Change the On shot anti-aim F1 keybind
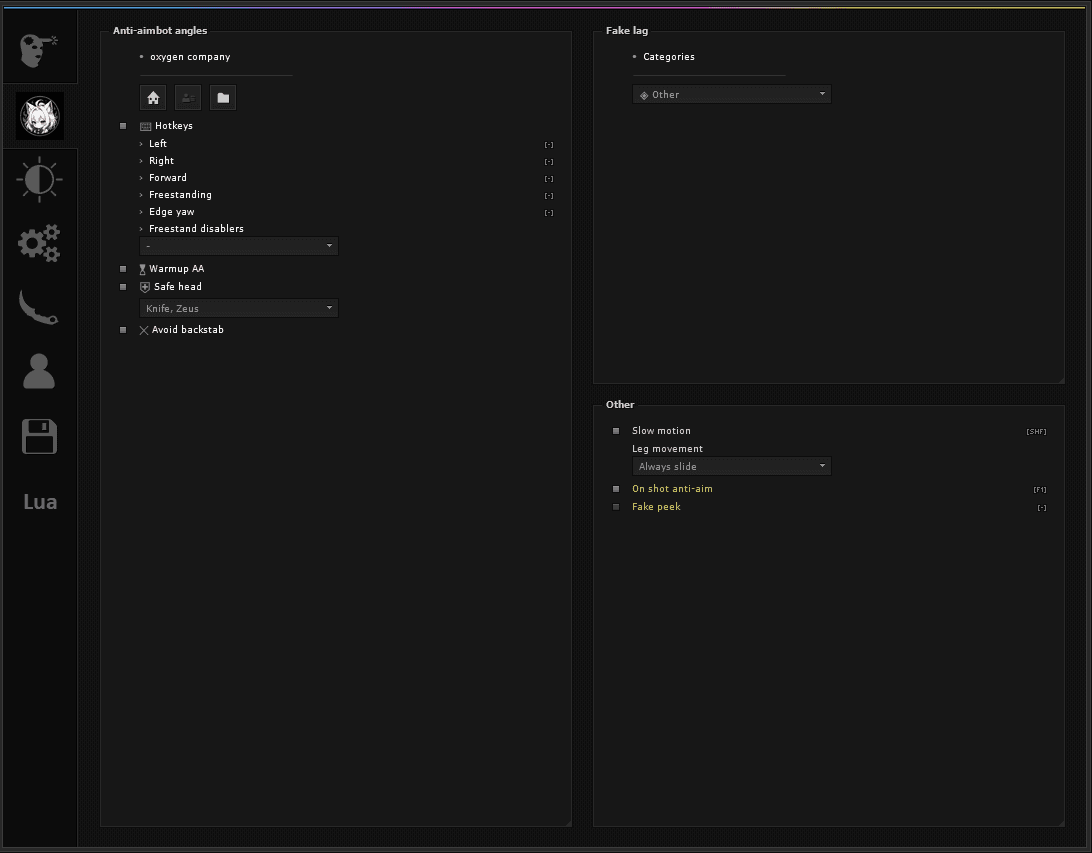Viewport: 1092px width, 853px height. tap(1040, 490)
